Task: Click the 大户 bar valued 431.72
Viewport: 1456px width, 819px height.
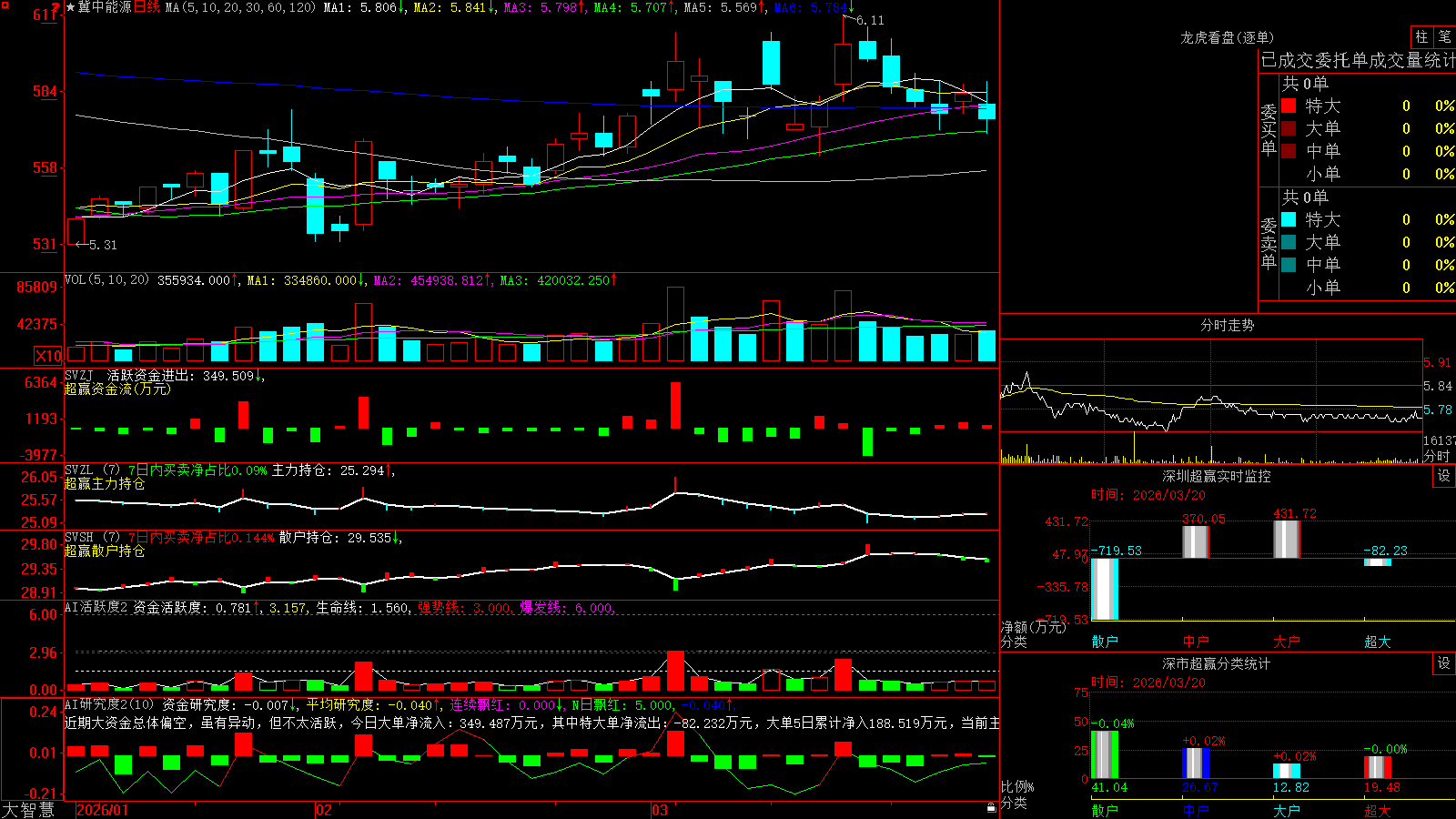Action: coord(1287,540)
